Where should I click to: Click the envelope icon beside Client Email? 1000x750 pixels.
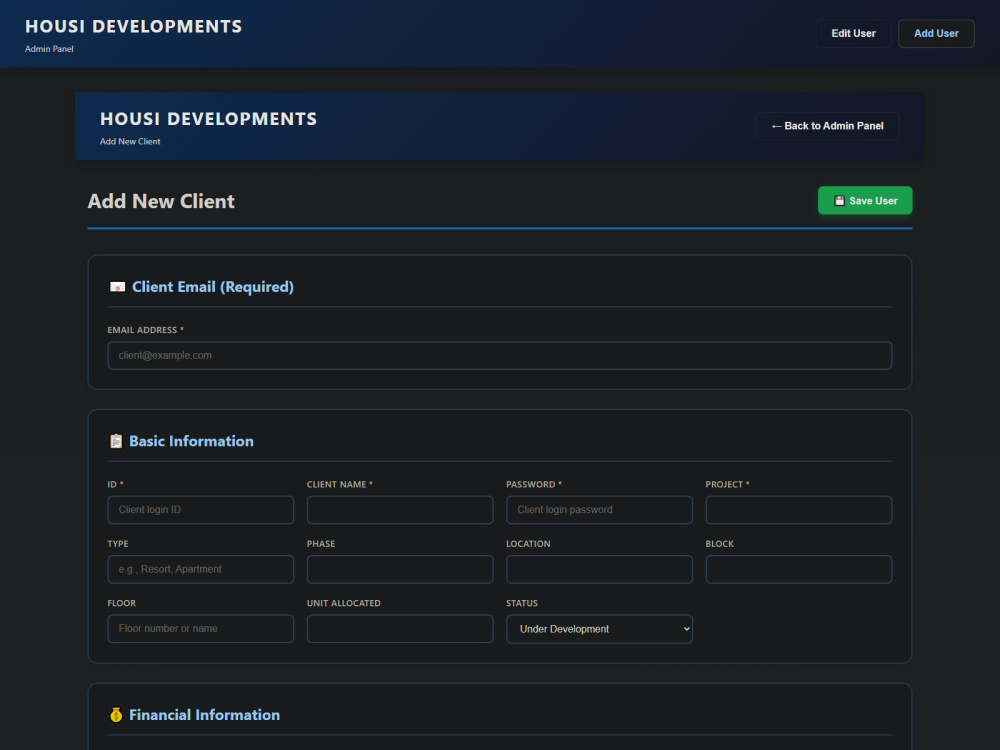(117, 287)
